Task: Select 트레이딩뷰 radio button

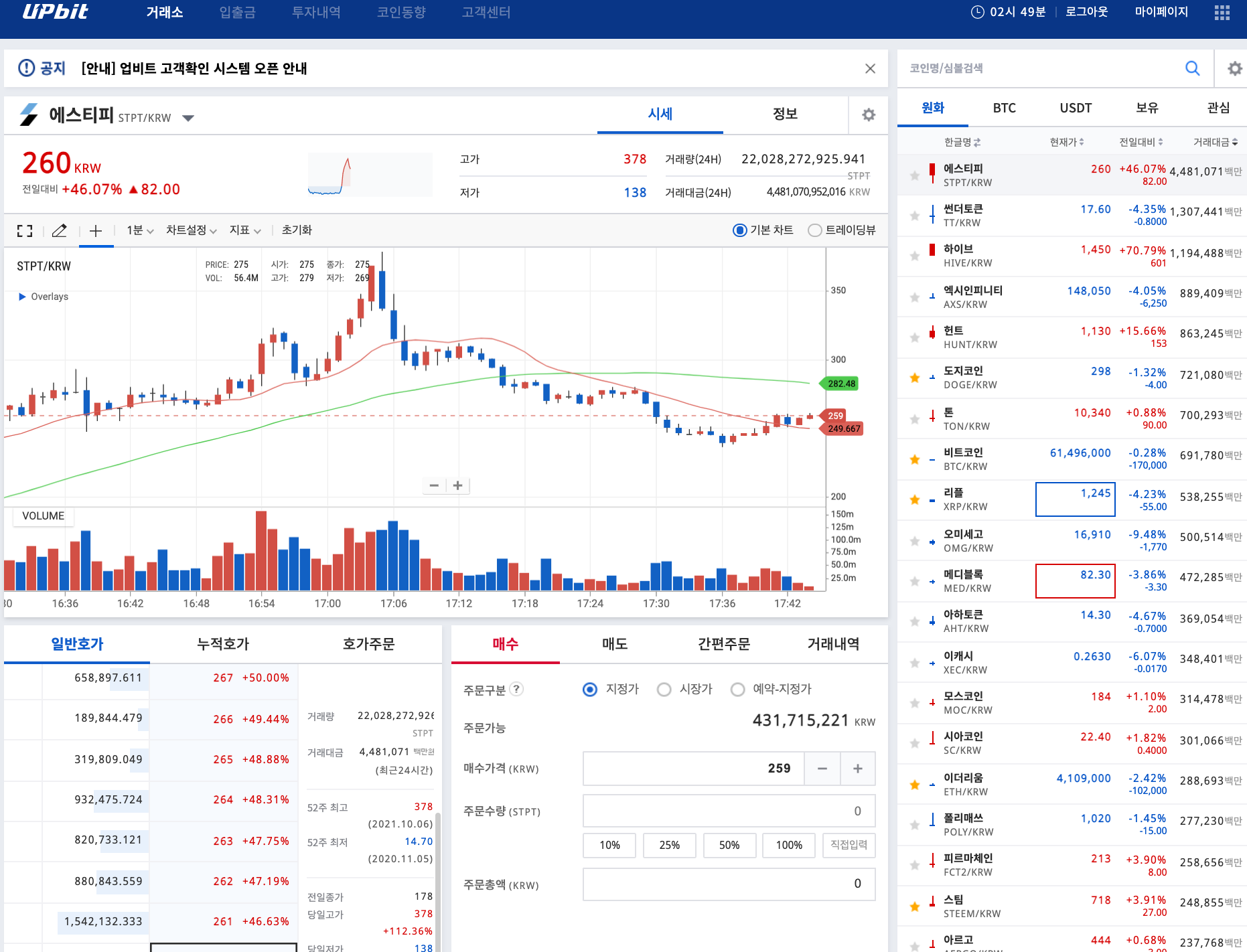Action: coord(814,230)
